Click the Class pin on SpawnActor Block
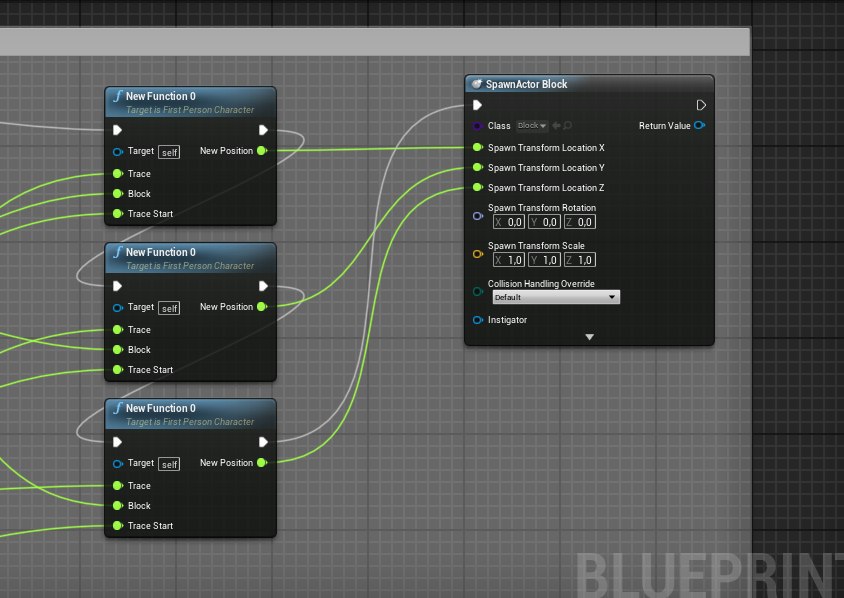This screenshot has height=598, width=844. [x=477, y=126]
